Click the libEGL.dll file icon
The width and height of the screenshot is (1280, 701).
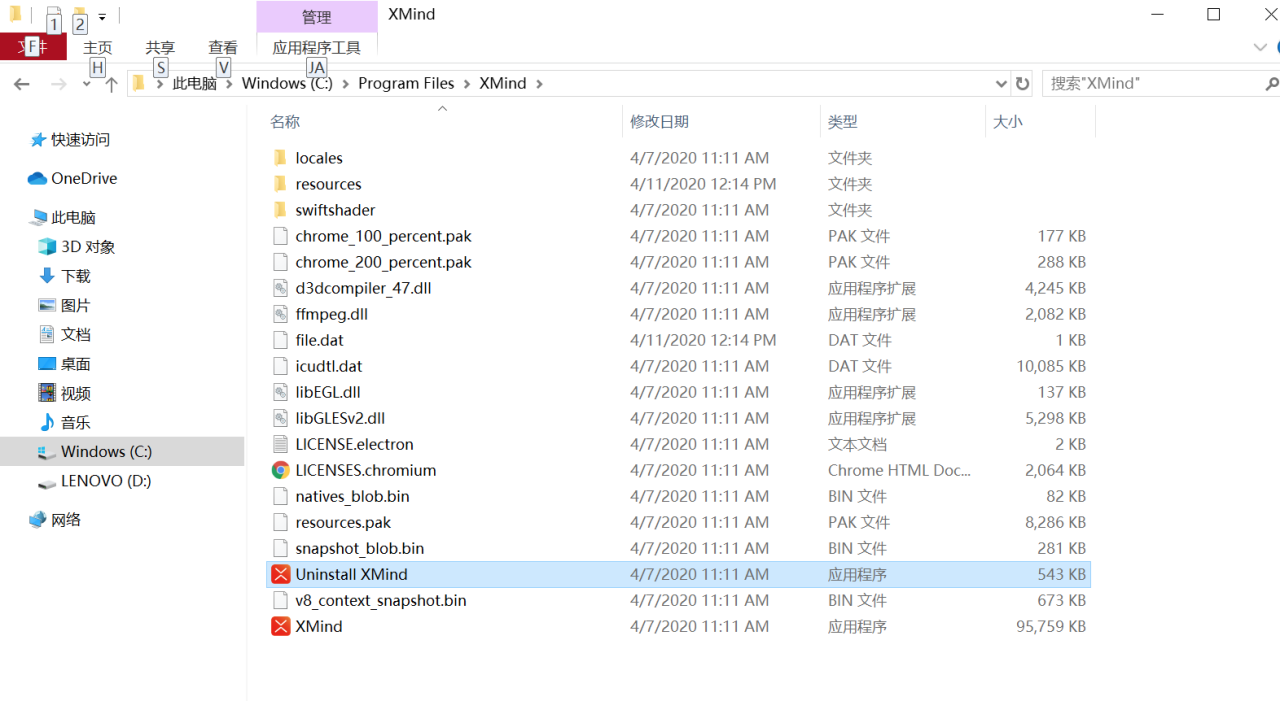tap(280, 392)
